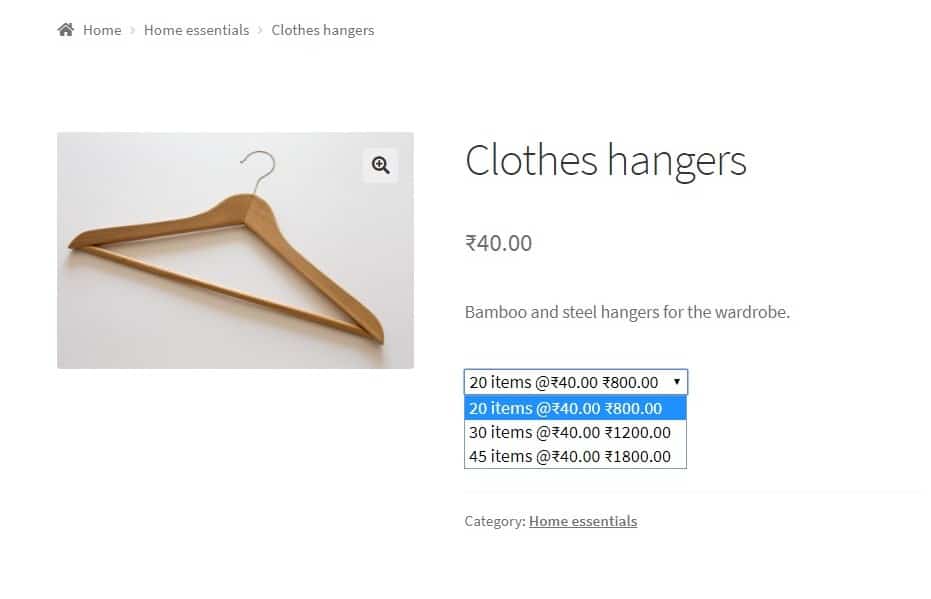
Task: Click the home icon in the breadcrumb
Action: pyautogui.click(x=66, y=30)
